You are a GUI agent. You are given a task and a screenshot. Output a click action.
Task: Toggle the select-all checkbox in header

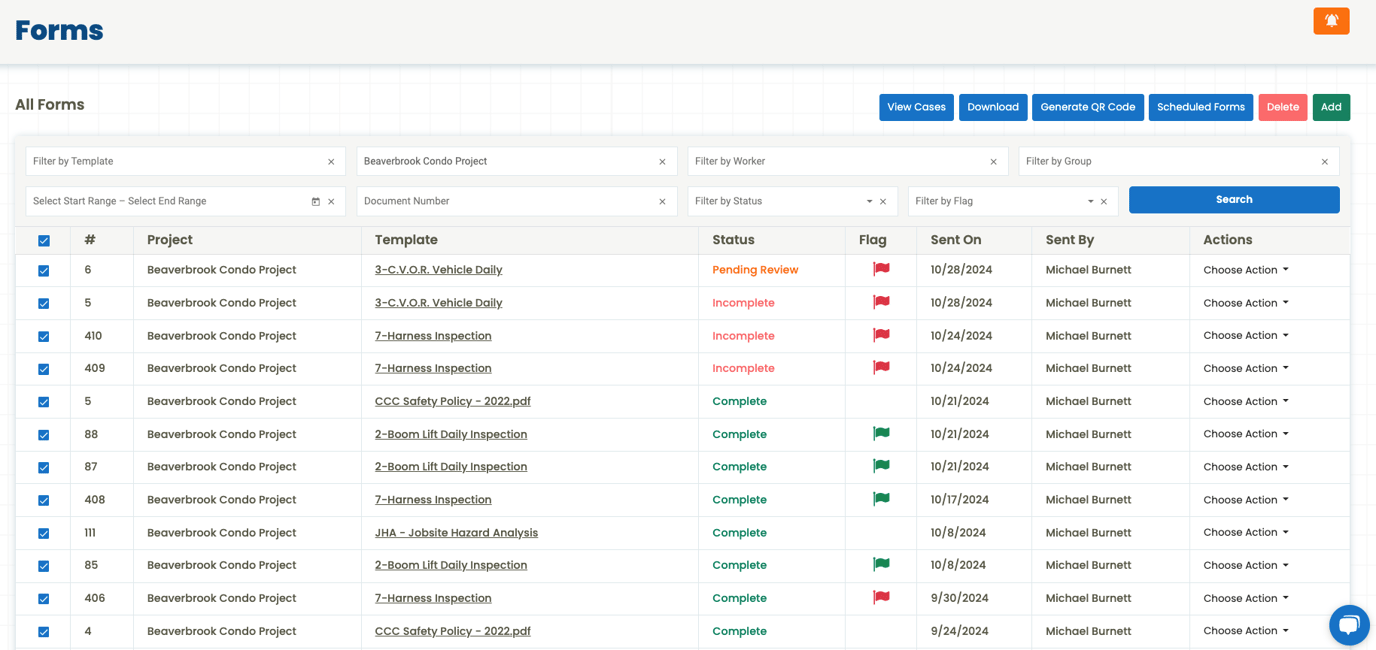(x=44, y=241)
